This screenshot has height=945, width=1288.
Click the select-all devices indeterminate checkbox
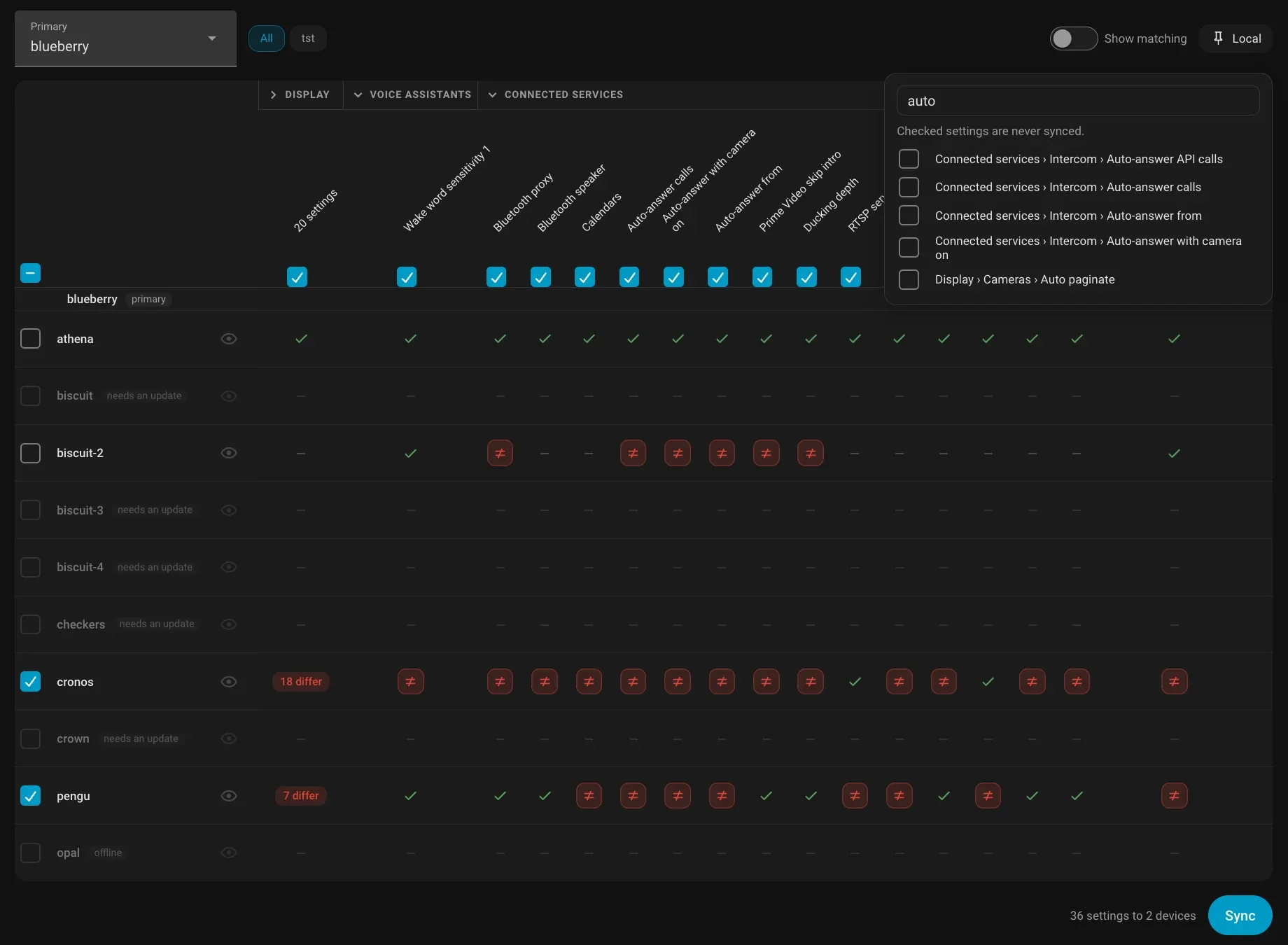pos(31,273)
